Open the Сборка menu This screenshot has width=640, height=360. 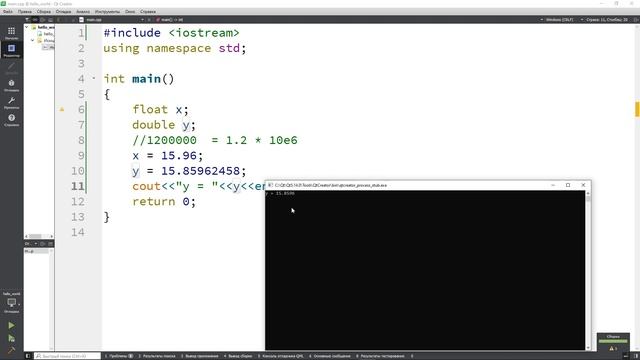click(44, 12)
